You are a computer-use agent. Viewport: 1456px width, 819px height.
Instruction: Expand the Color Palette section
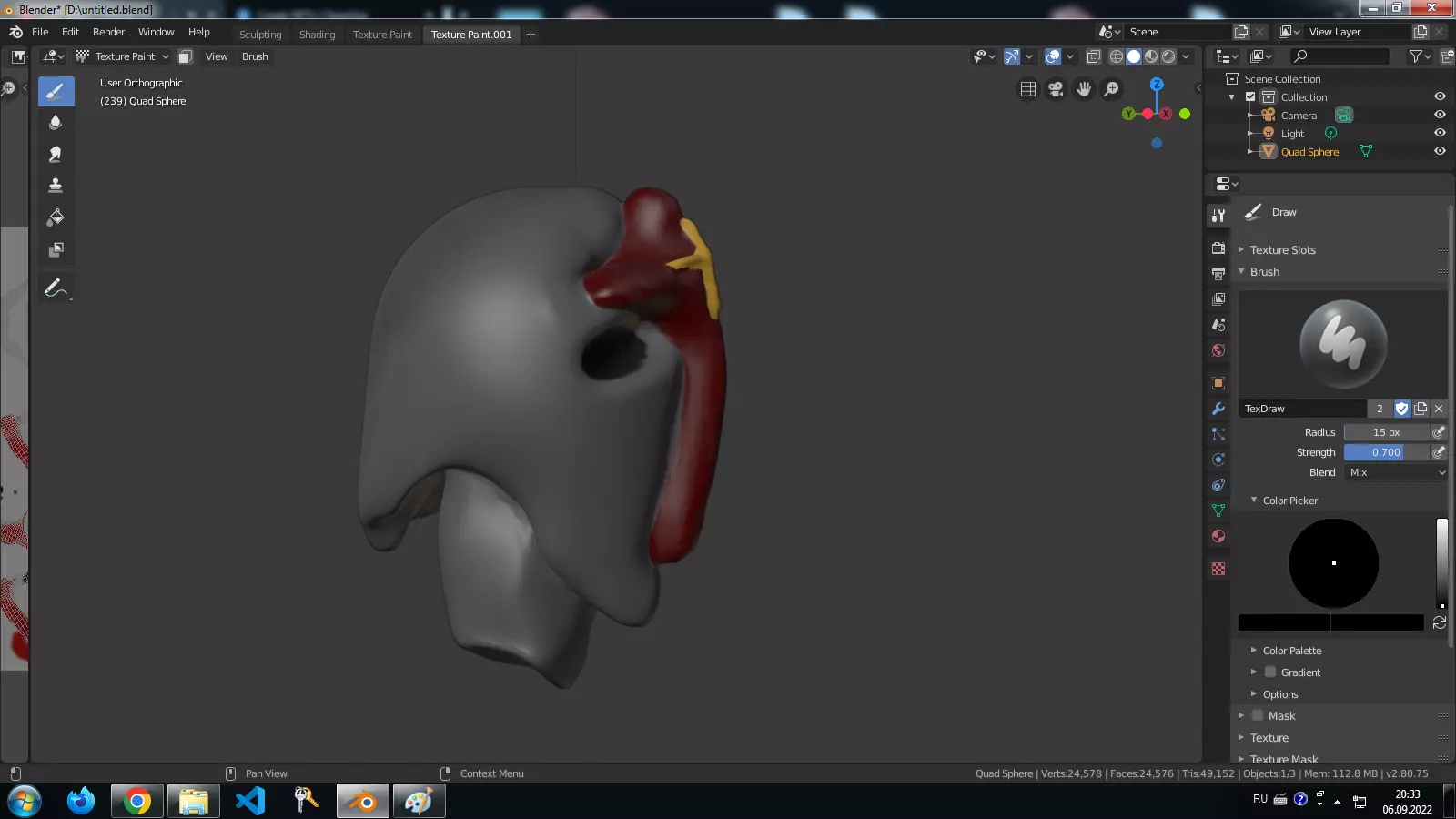click(1291, 651)
